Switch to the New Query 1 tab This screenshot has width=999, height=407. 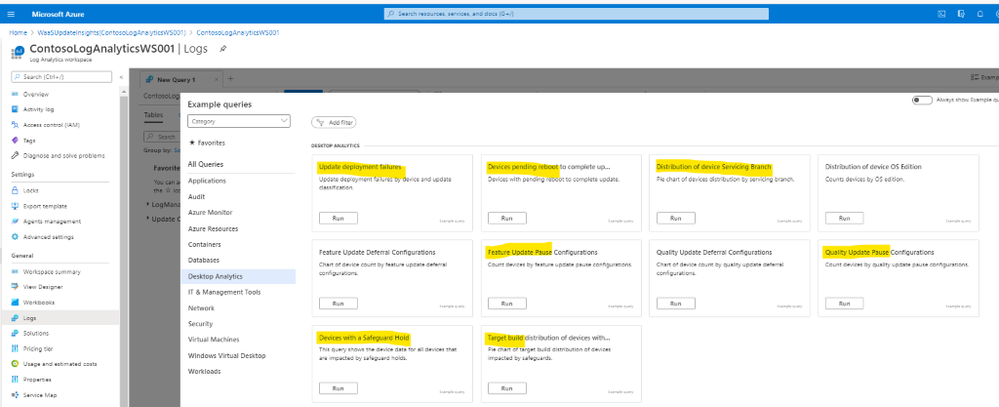pos(176,80)
